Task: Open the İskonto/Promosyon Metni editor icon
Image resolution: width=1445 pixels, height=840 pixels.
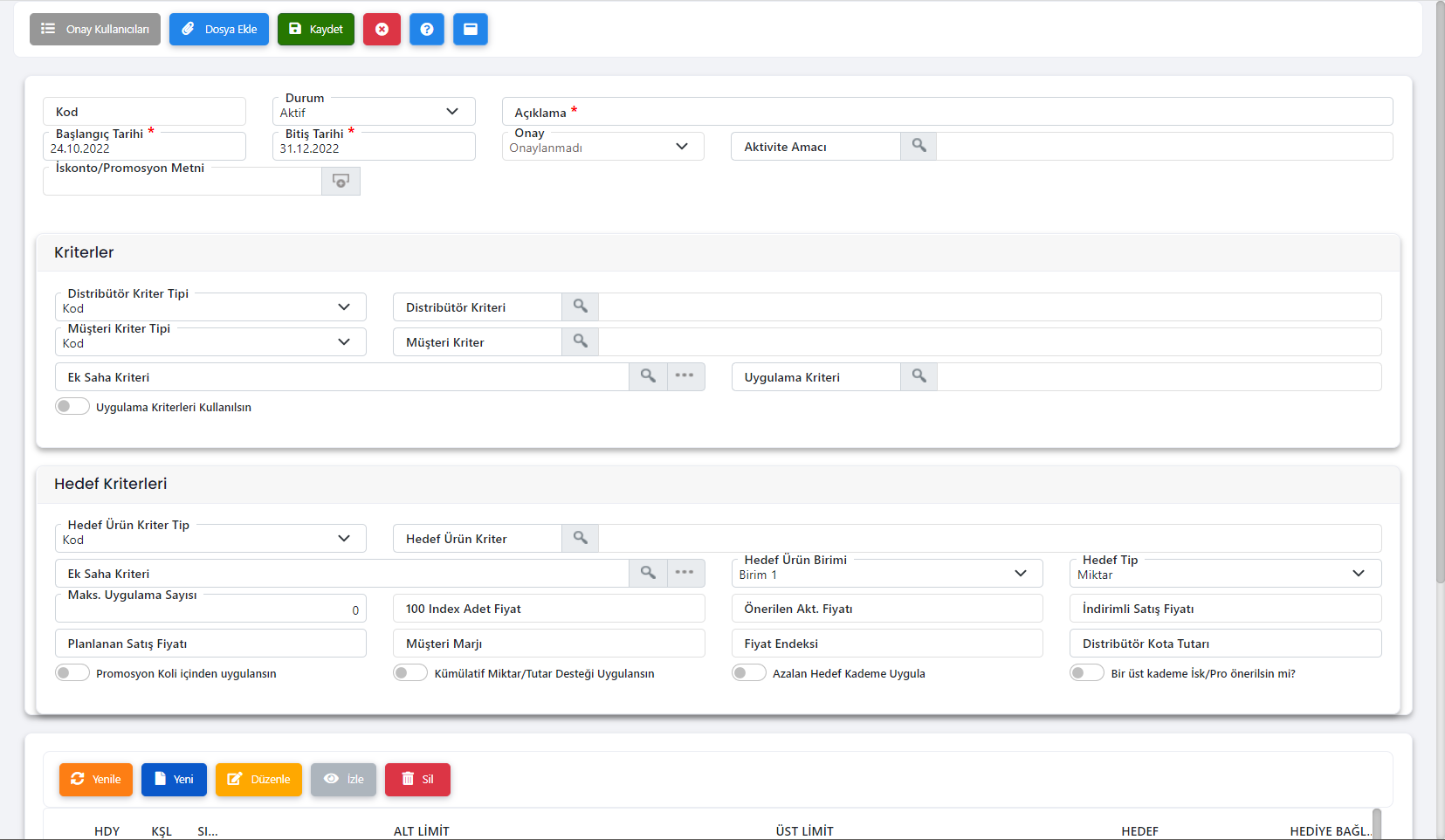Action: click(341, 181)
